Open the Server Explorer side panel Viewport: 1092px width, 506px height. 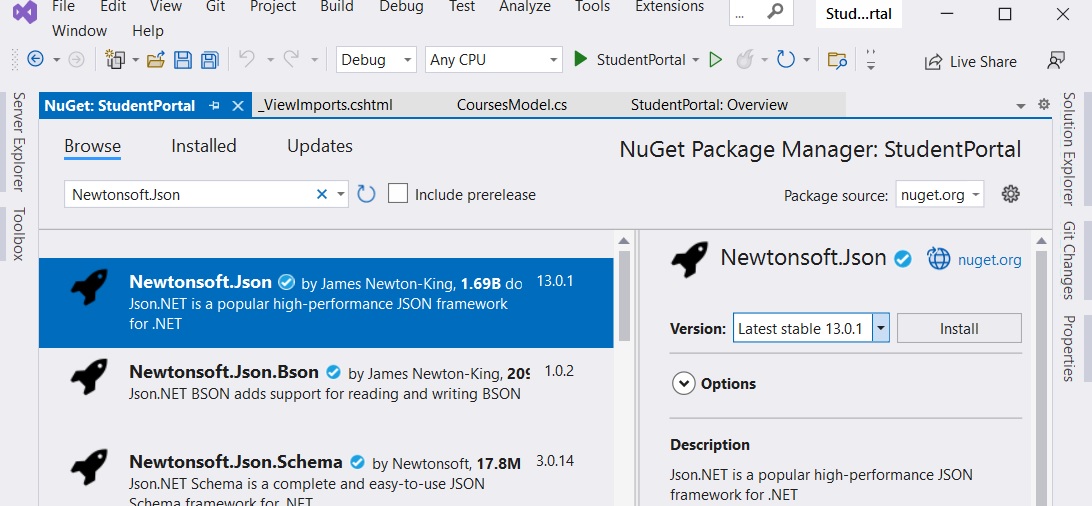pos(19,141)
